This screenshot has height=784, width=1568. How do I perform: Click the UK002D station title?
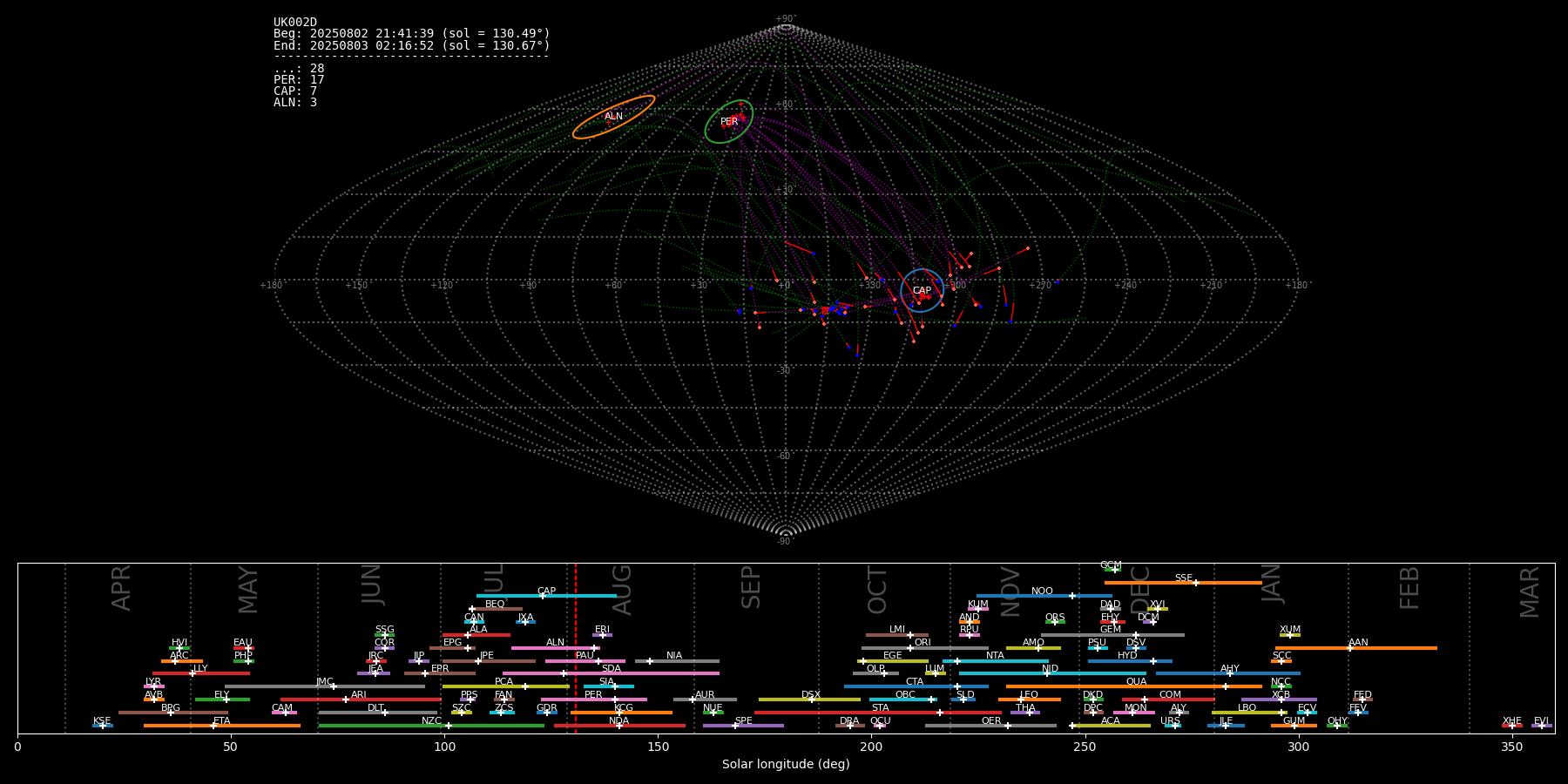click(x=295, y=23)
